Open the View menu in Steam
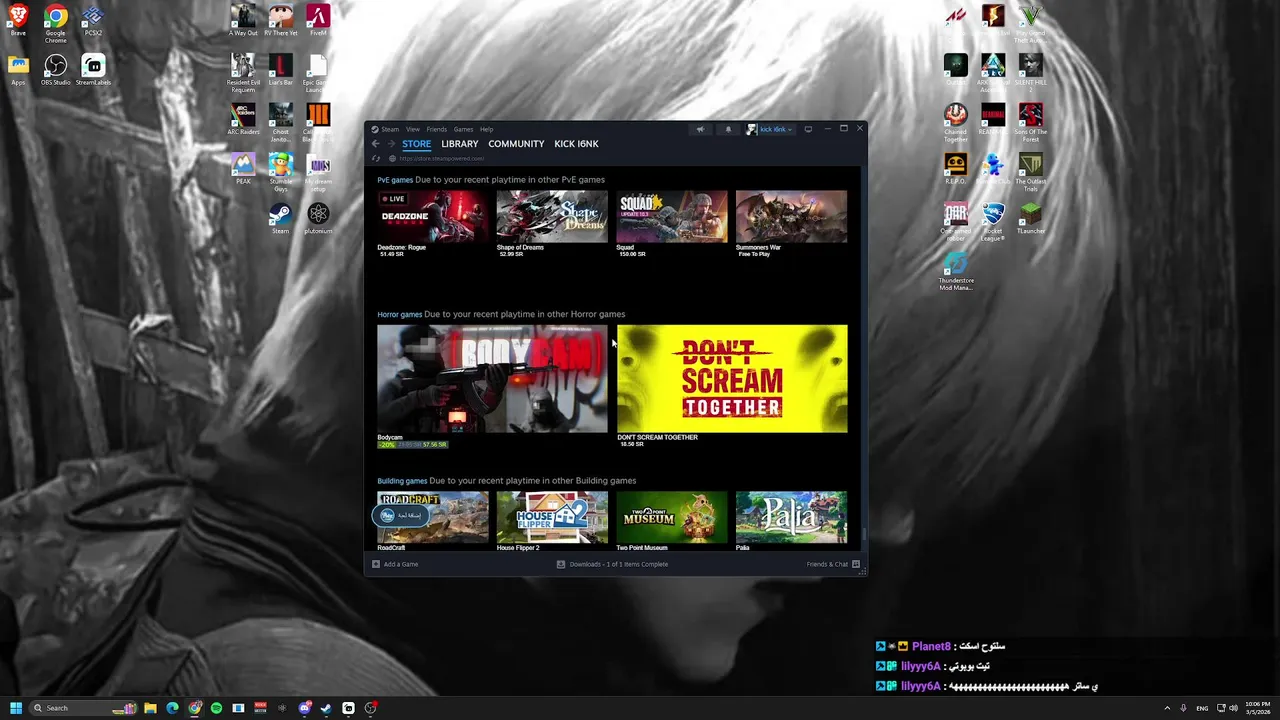The width and height of the screenshot is (1280, 720). click(413, 129)
